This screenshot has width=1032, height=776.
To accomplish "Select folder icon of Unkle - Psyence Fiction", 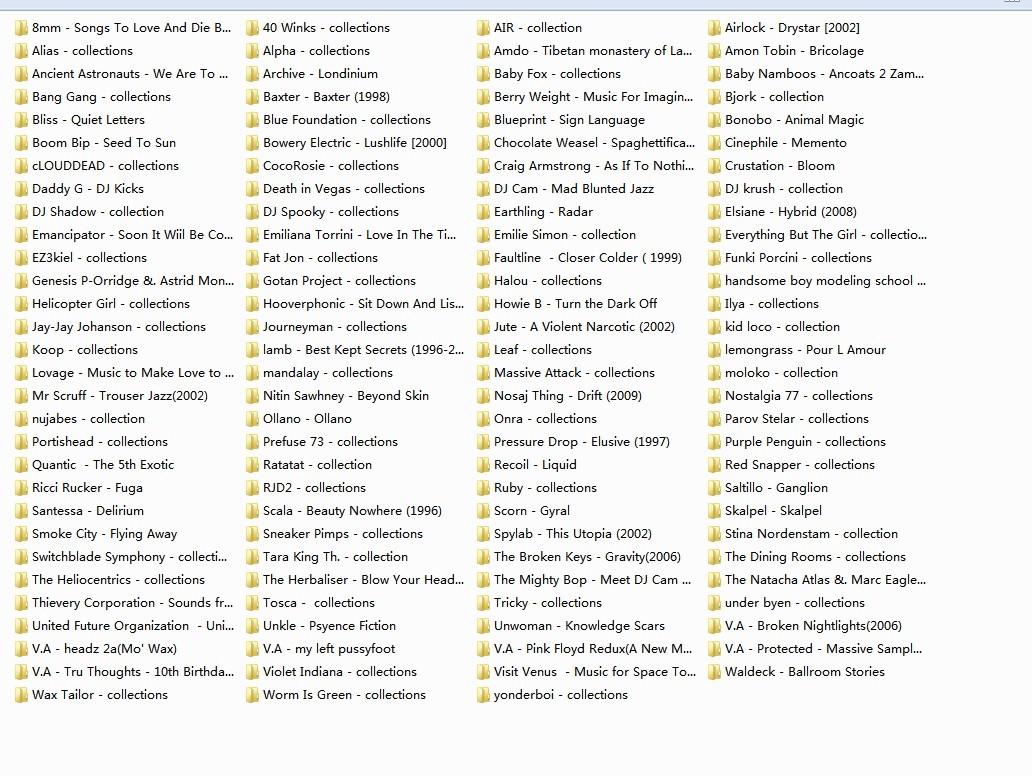I will pos(252,626).
